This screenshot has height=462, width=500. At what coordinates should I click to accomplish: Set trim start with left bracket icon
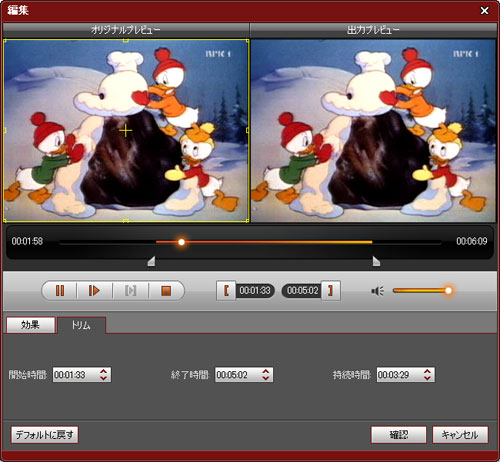226,291
